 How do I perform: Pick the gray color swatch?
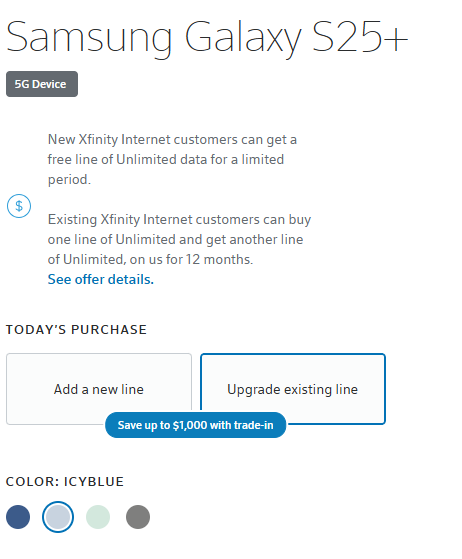(x=138, y=517)
